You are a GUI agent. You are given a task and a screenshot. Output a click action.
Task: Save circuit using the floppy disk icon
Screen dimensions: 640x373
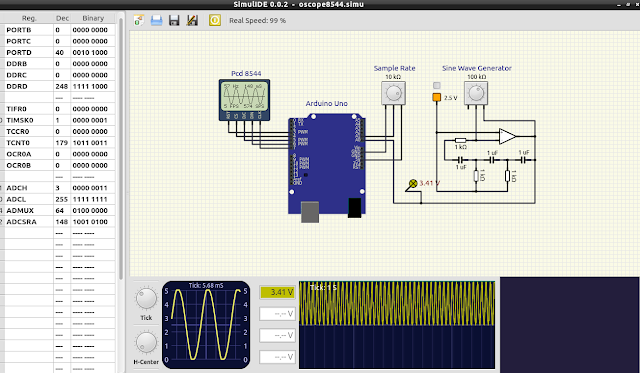[x=174, y=20]
